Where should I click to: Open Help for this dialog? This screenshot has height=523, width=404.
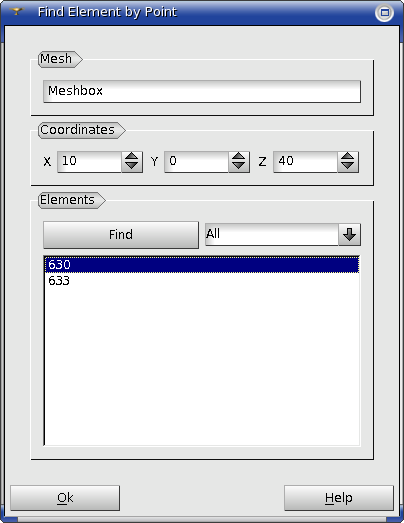tap(339, 498)
